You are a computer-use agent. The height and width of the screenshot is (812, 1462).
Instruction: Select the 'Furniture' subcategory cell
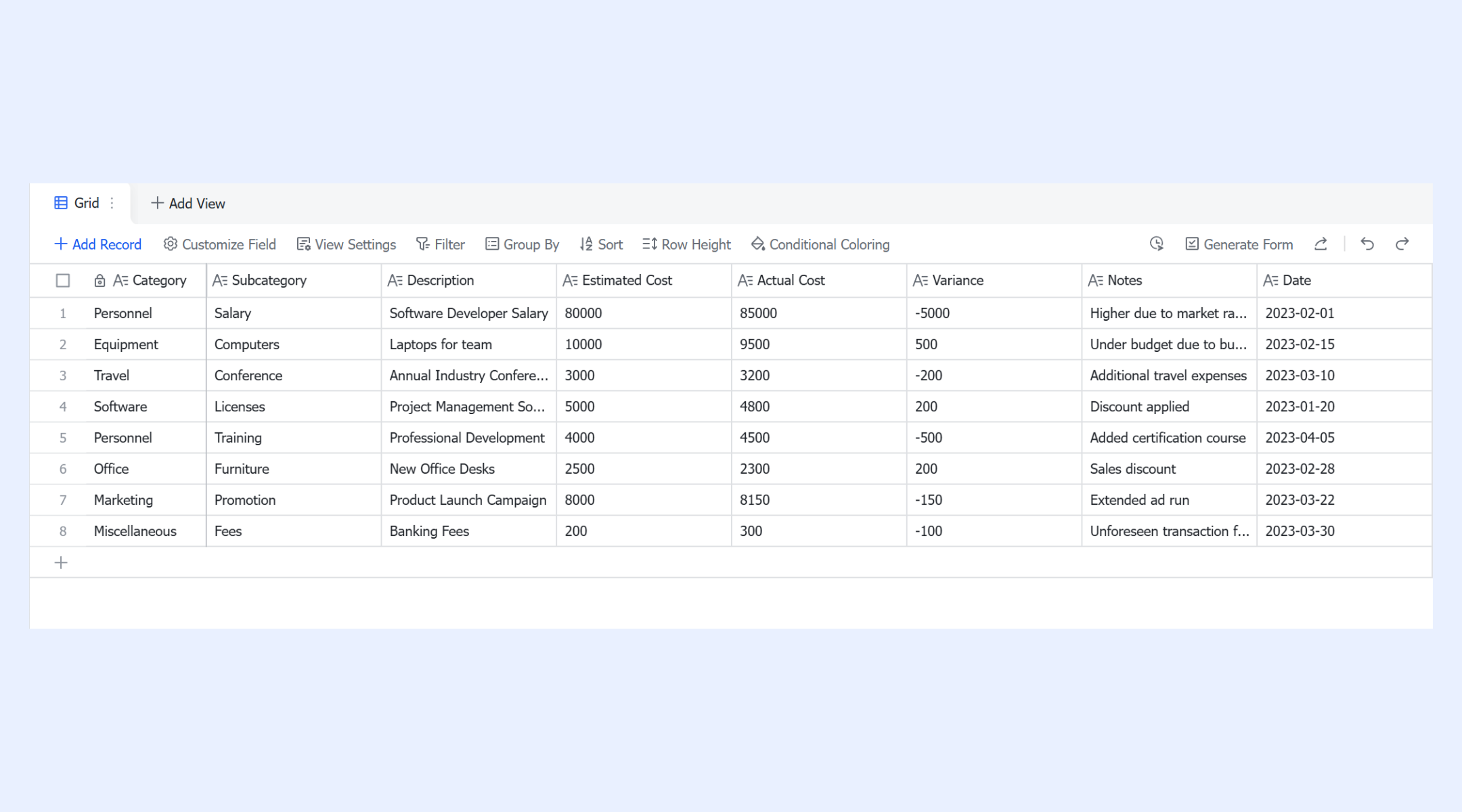pyautogui.click(x=294, y=469)
